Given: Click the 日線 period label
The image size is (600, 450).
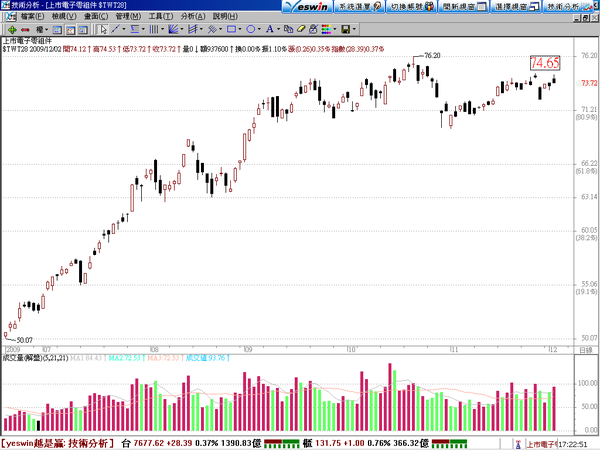Looking at the screenshot, I should (585, 350).
